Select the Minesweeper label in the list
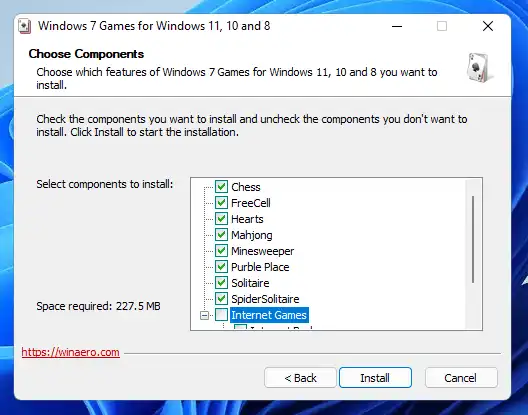Screen dimensions: 528x415 coord(263,251)
